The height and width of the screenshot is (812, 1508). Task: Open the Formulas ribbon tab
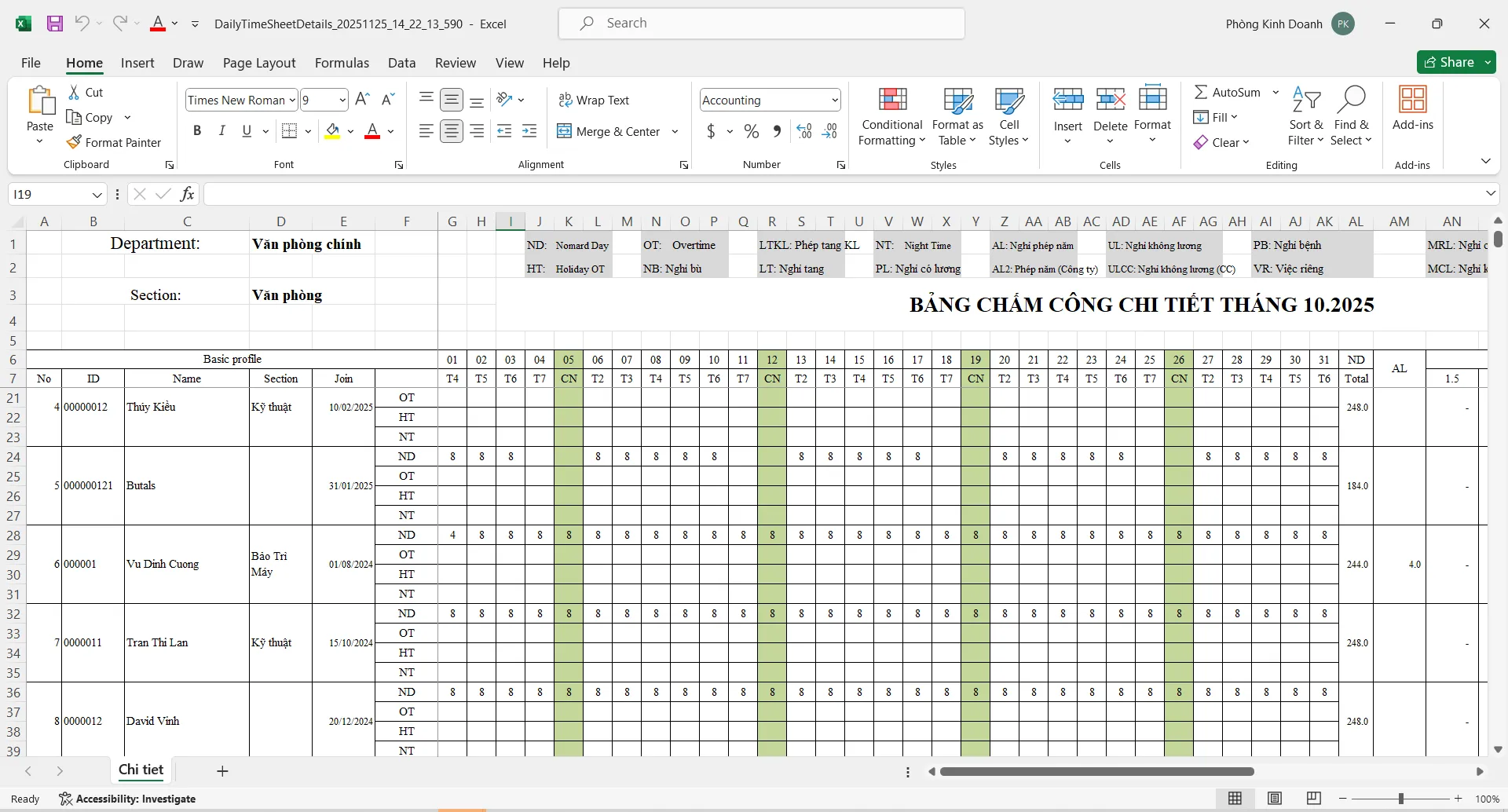point(342,63)
